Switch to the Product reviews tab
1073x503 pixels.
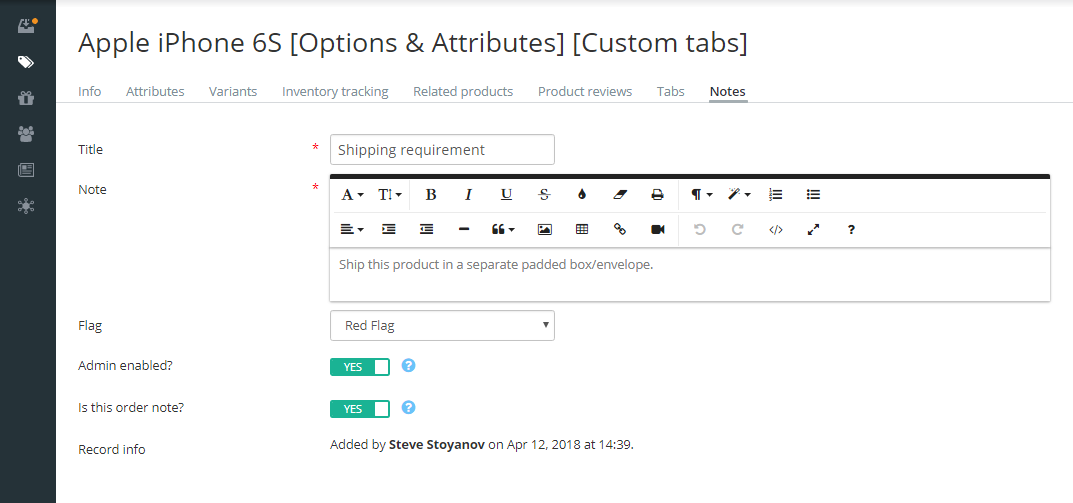(x=585, y=92)
